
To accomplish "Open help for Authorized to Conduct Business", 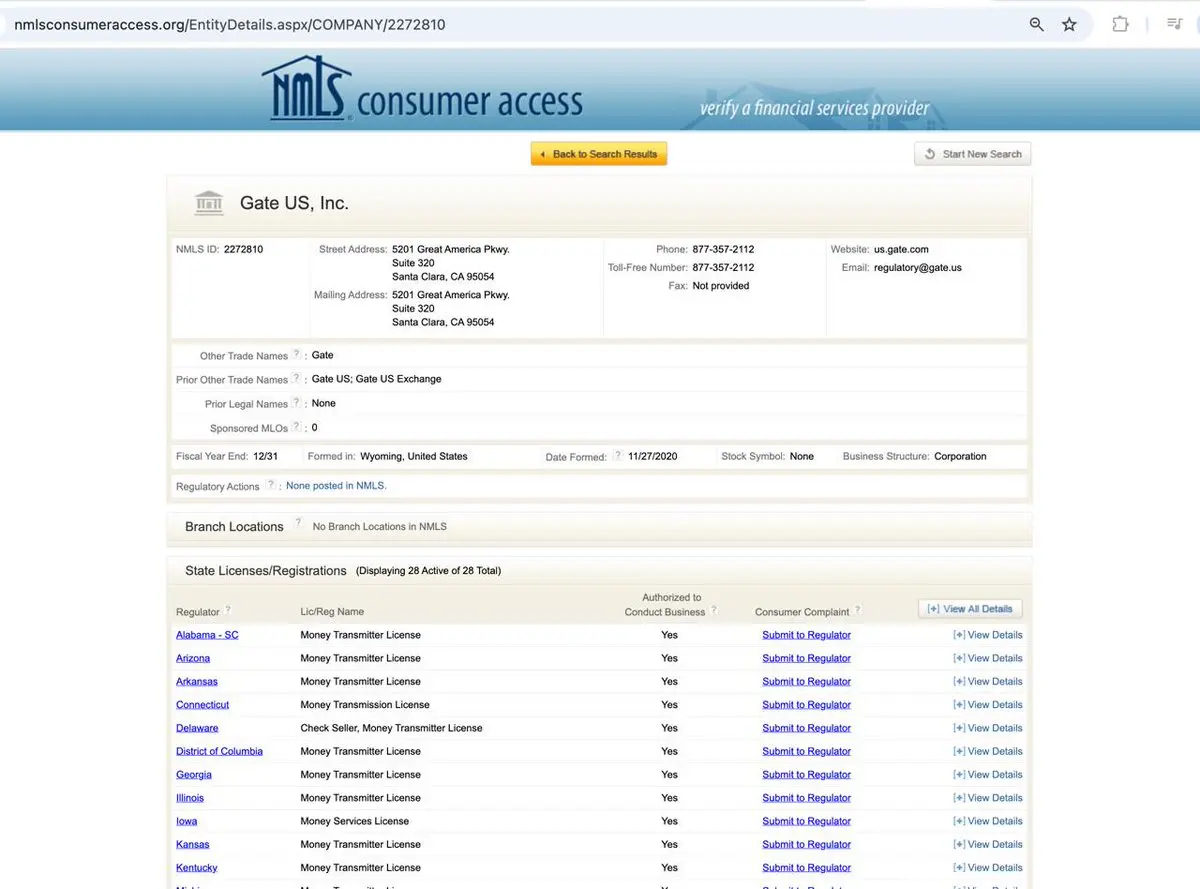I will (714, 610).
